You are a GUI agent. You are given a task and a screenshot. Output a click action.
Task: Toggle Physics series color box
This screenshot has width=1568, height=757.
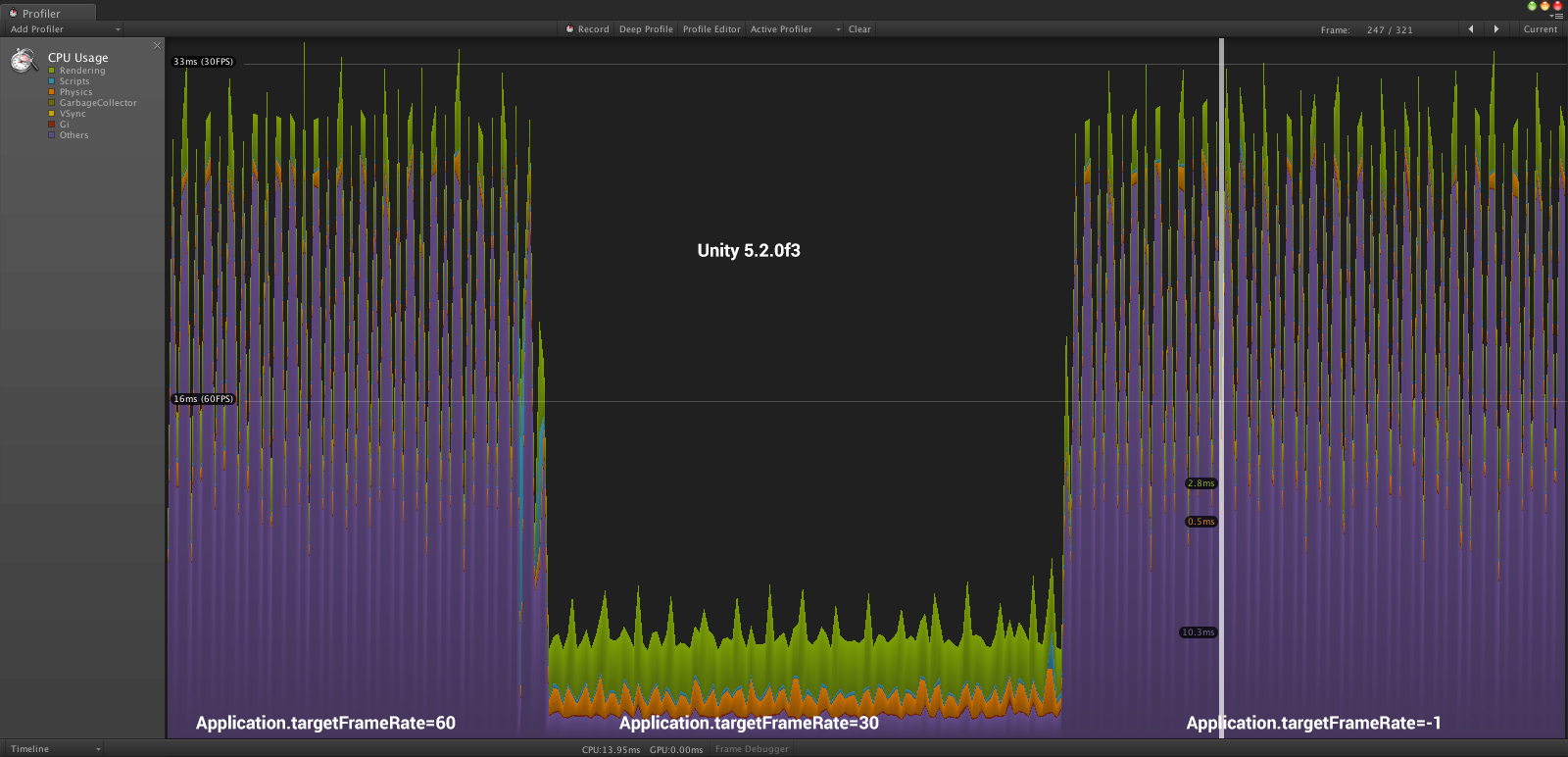tap(52, 92)
